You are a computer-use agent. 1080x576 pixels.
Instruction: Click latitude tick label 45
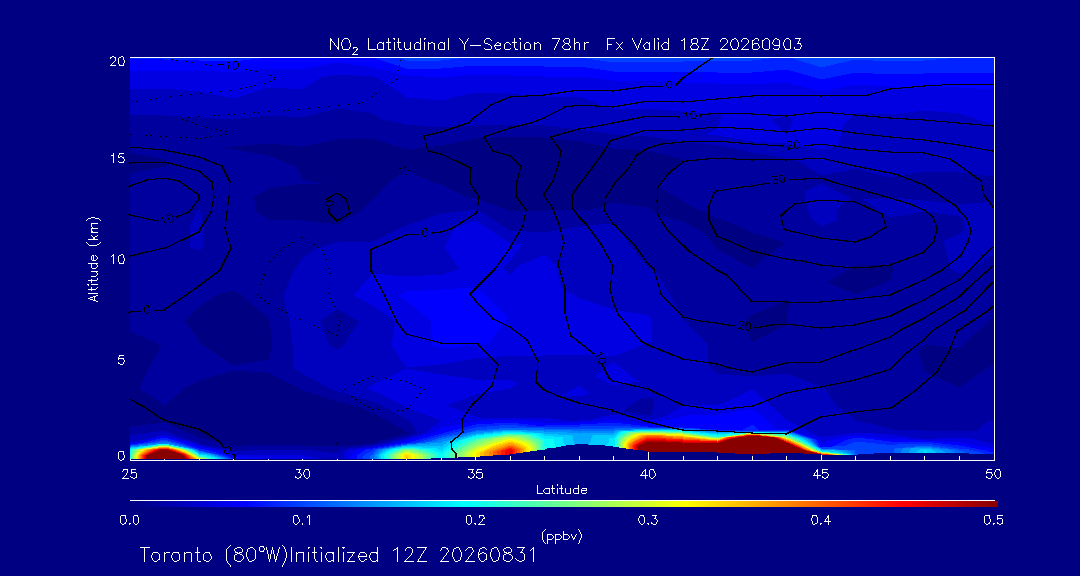(820, 475)
